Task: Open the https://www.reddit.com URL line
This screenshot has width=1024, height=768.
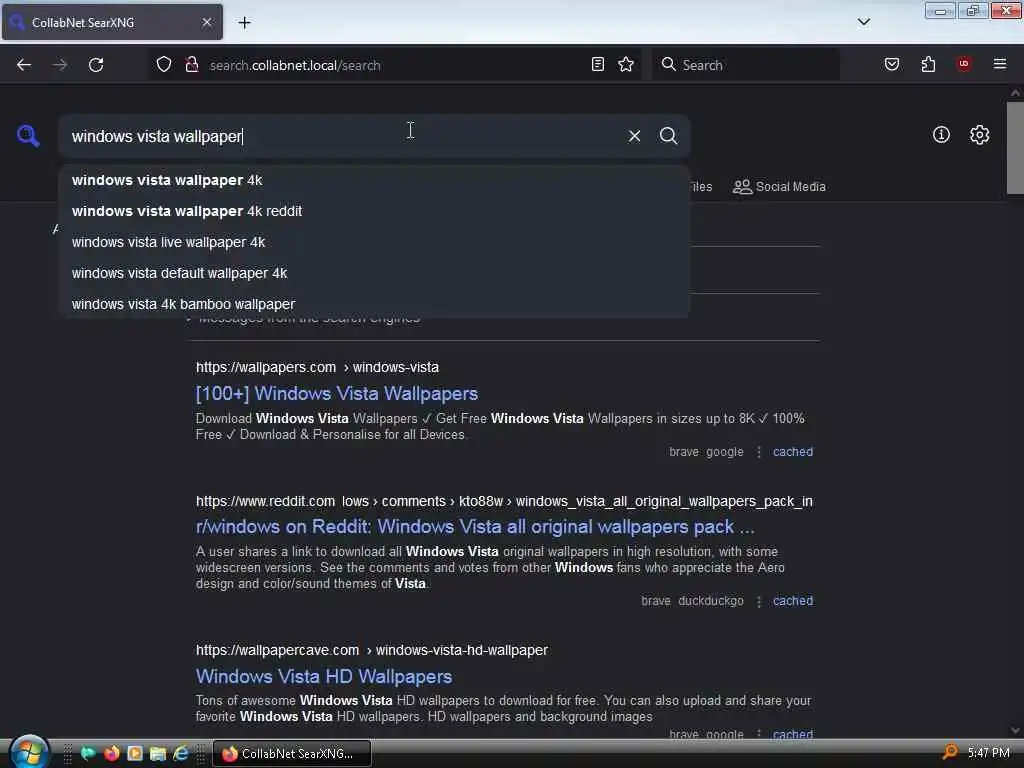Action: 504,501
